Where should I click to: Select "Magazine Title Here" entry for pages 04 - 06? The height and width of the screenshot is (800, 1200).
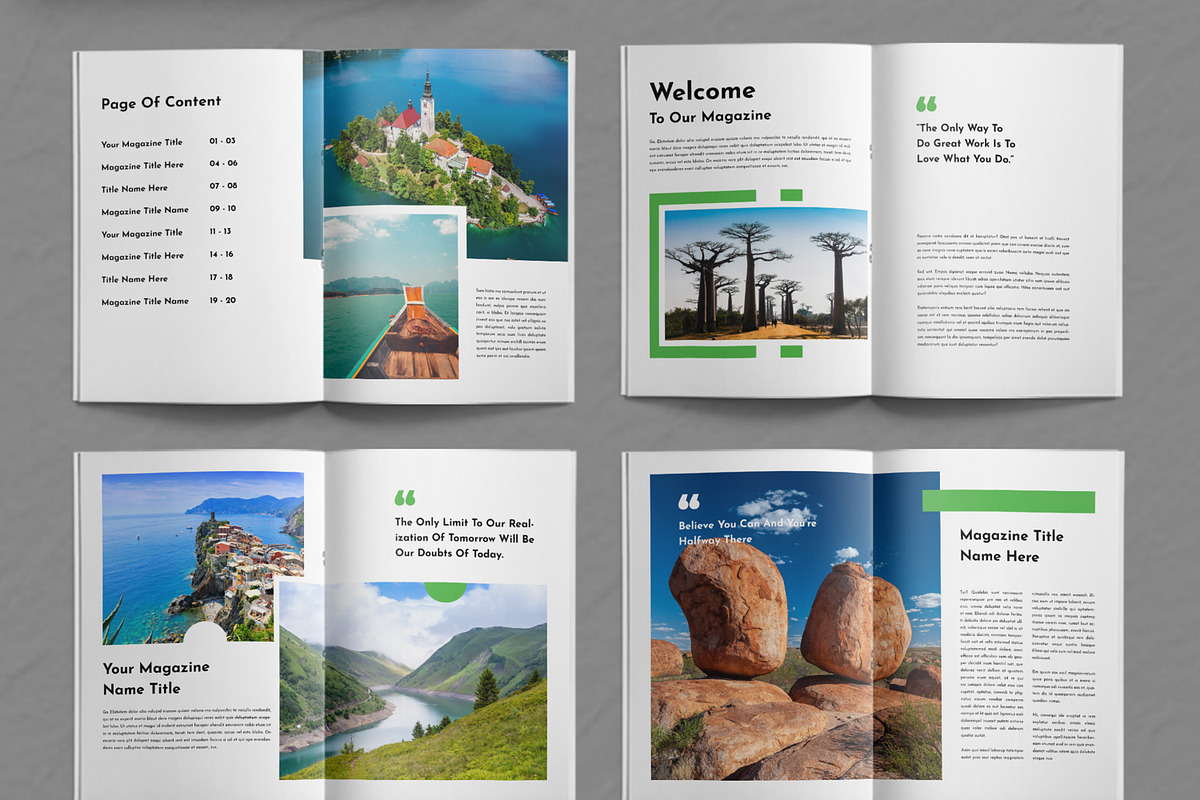[x=143, y=166]
